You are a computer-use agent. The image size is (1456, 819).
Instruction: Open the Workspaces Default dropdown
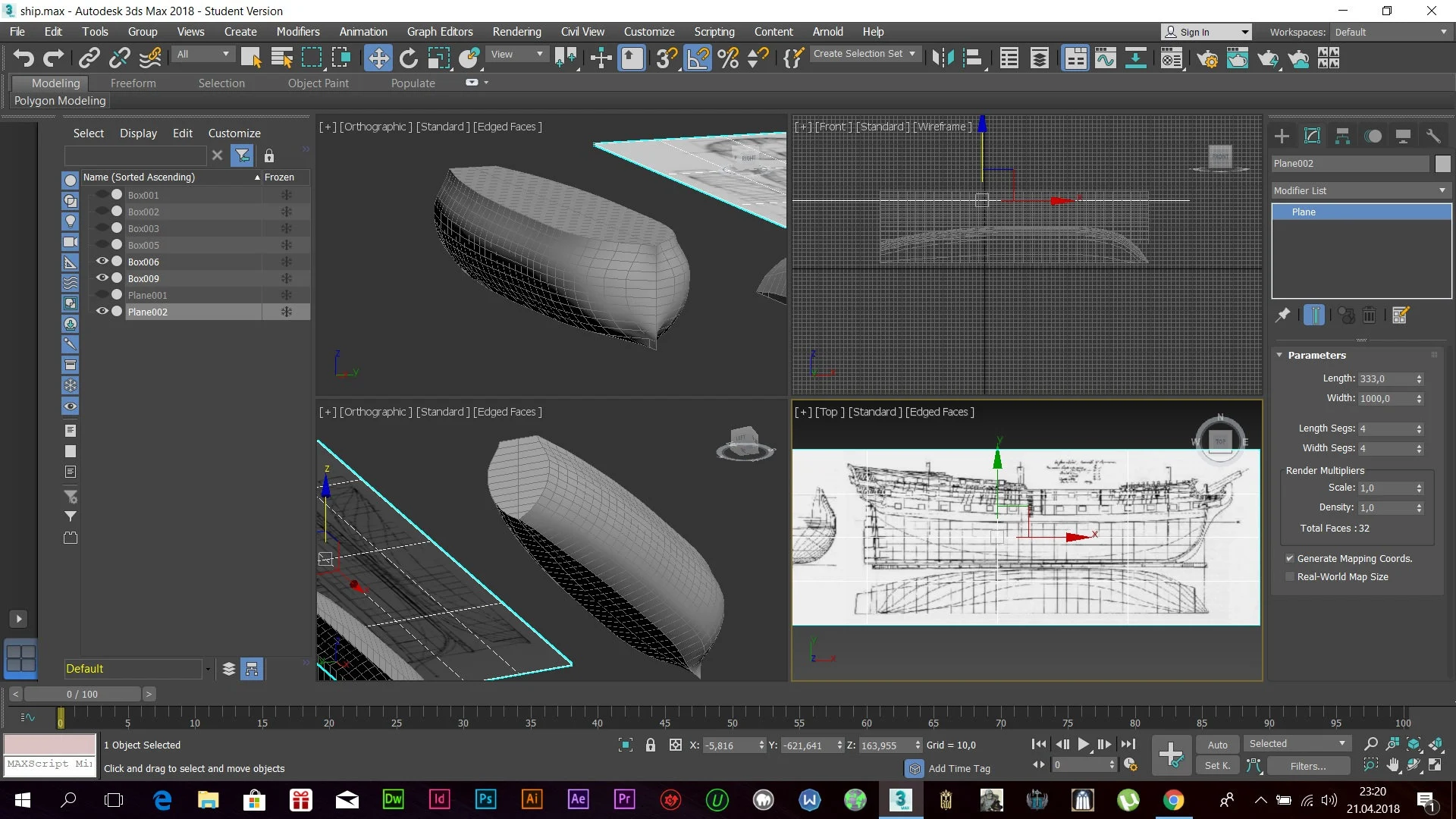[1391, 32]
